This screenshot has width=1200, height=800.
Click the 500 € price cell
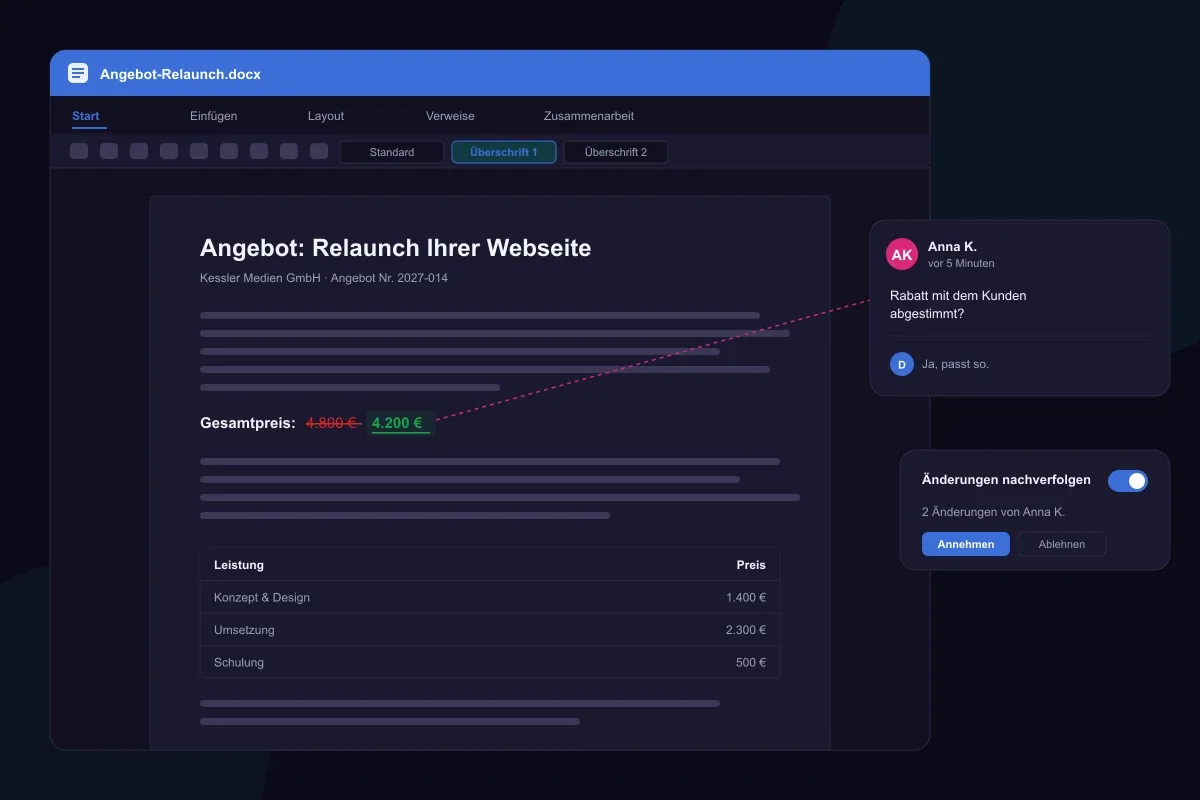[751, 662]
